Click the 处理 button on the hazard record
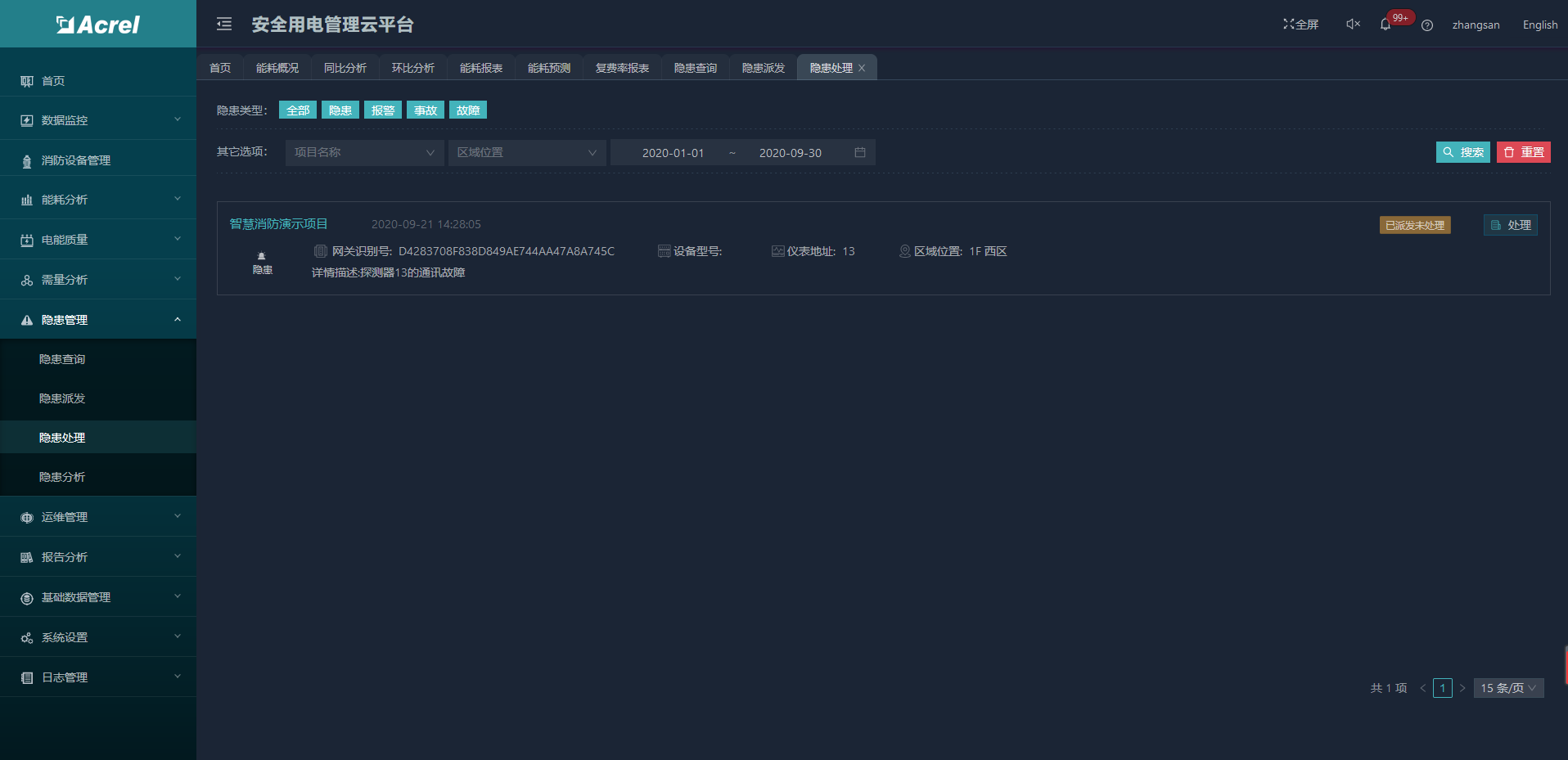Screen dimensions: 1568x760 1511,225
